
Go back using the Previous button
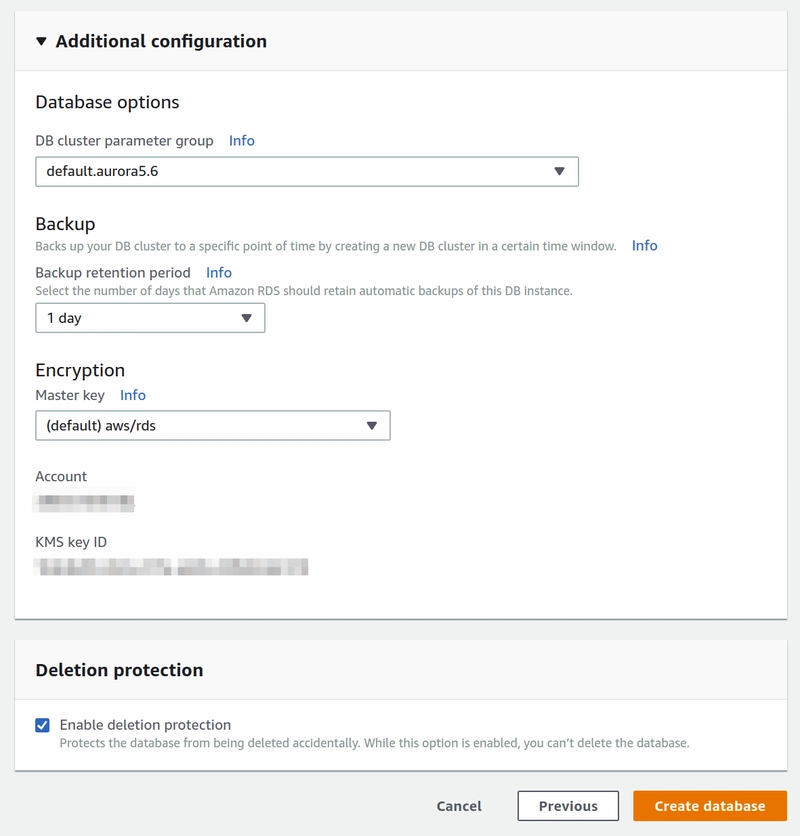(x=568, y=806)
